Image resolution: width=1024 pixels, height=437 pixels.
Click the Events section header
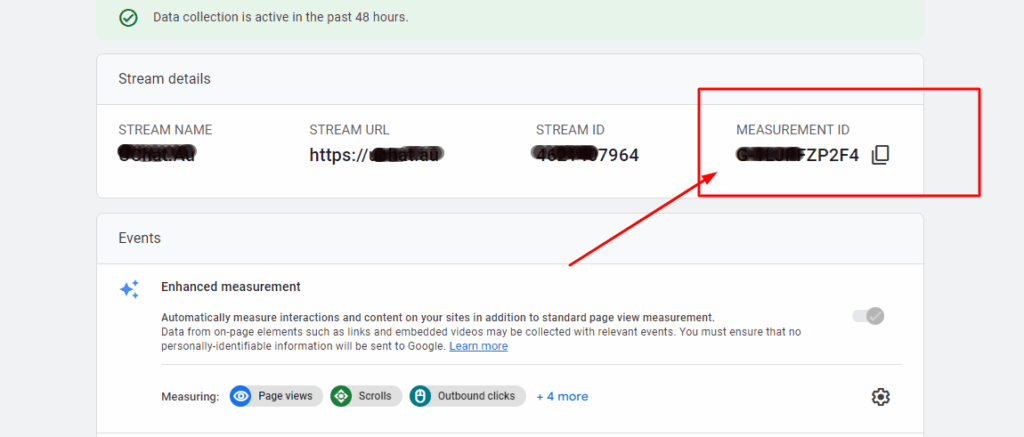[139, 238]
